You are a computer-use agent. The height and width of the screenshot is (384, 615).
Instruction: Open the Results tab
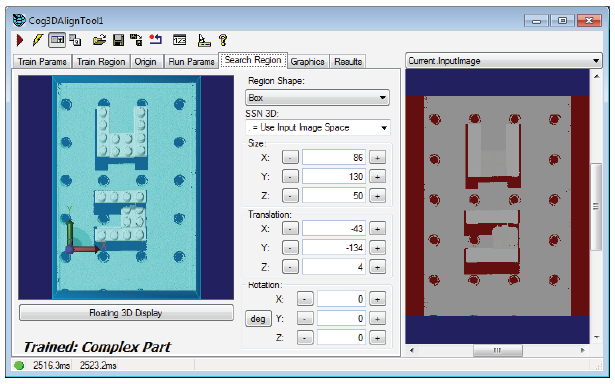point(348,62)
